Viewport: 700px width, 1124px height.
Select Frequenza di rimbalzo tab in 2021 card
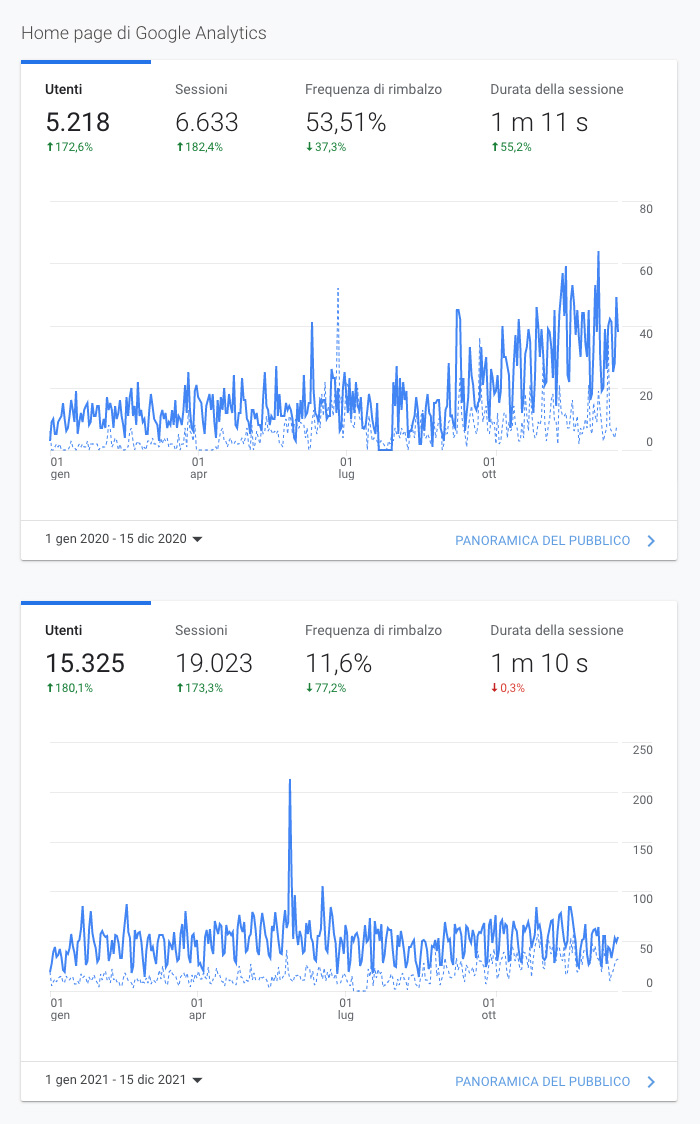[373, 659]
